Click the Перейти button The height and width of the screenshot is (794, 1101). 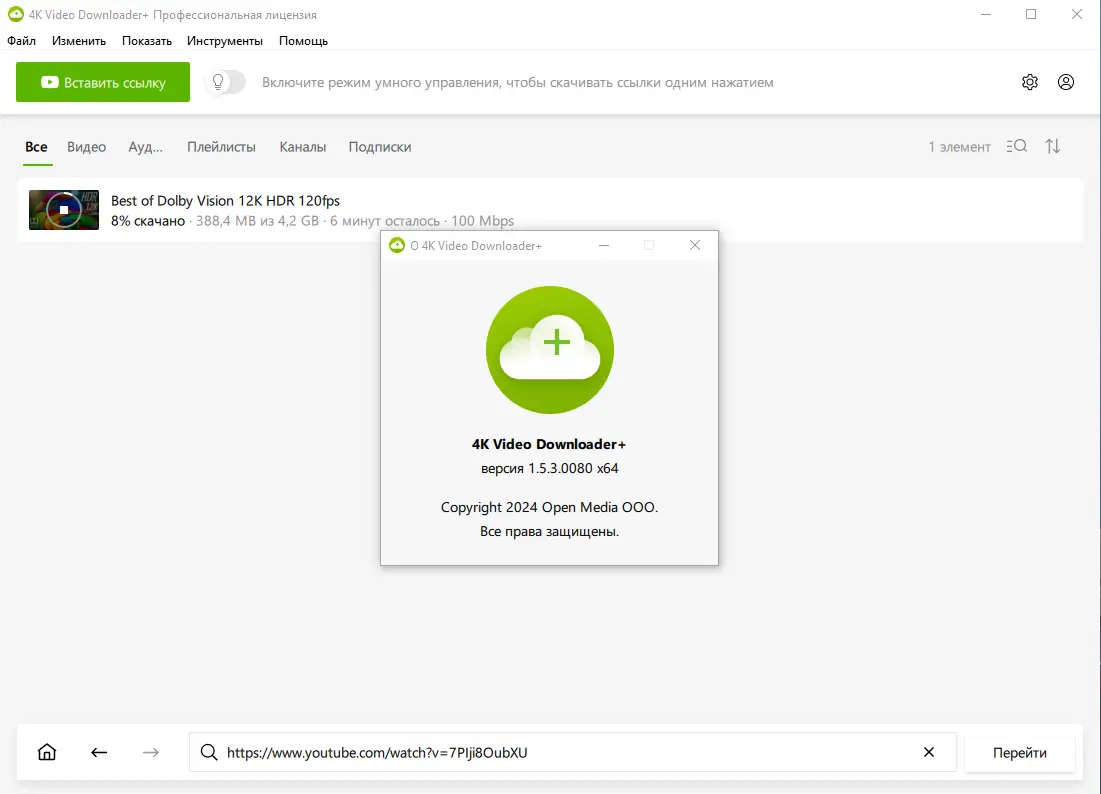click(1020, 753)
